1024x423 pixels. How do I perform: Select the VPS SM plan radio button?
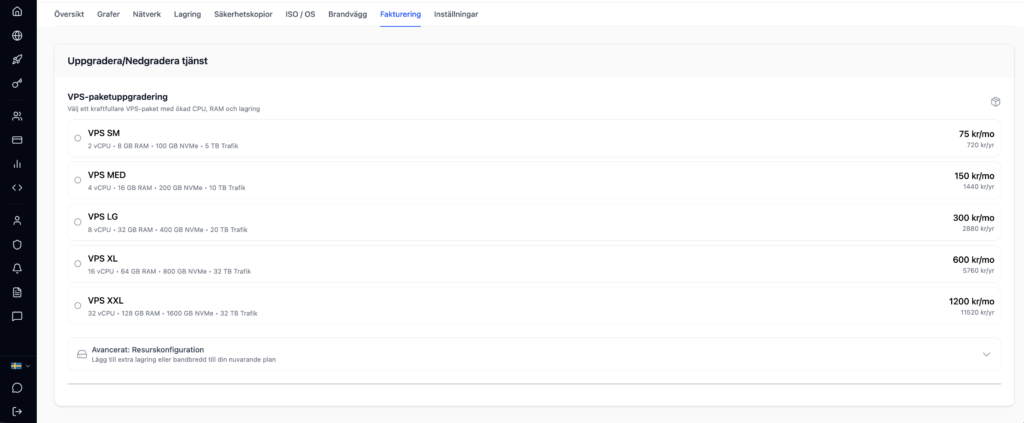click(78, 138)
